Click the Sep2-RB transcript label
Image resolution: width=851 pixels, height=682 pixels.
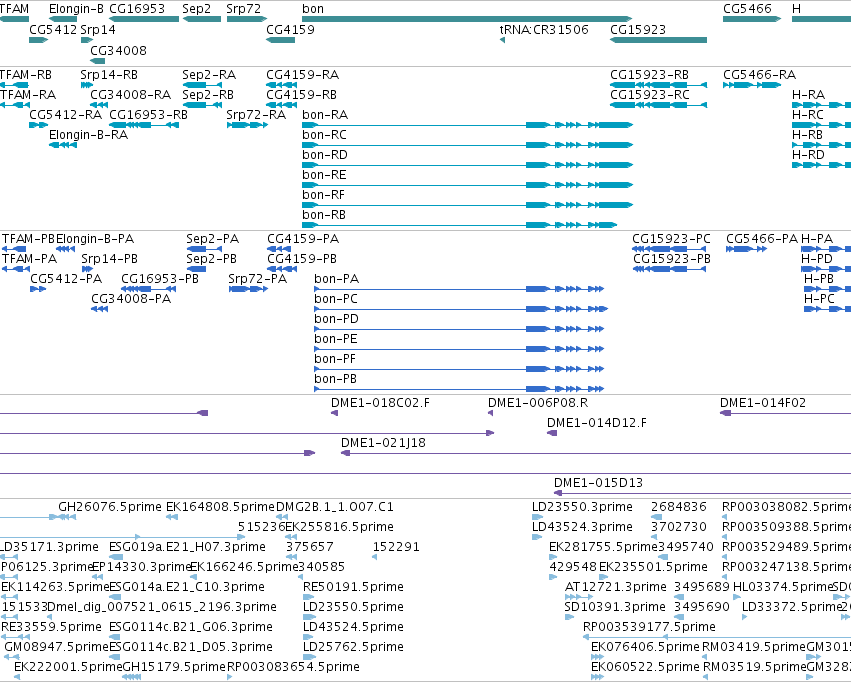[x=208, y=94]
